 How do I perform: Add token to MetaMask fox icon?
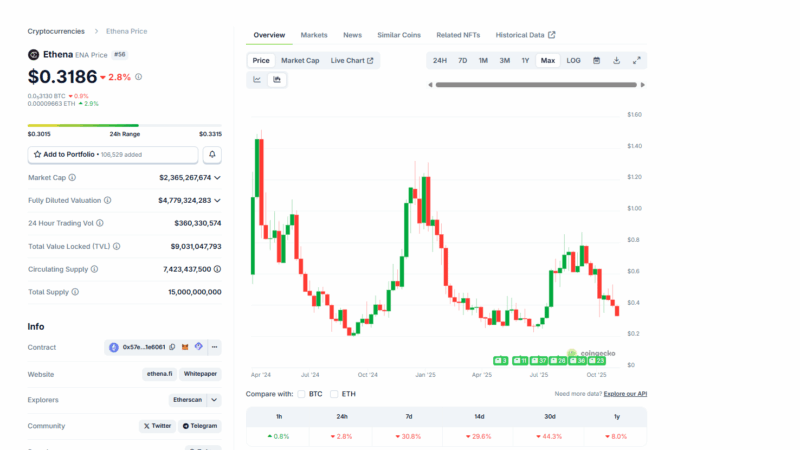185,347
